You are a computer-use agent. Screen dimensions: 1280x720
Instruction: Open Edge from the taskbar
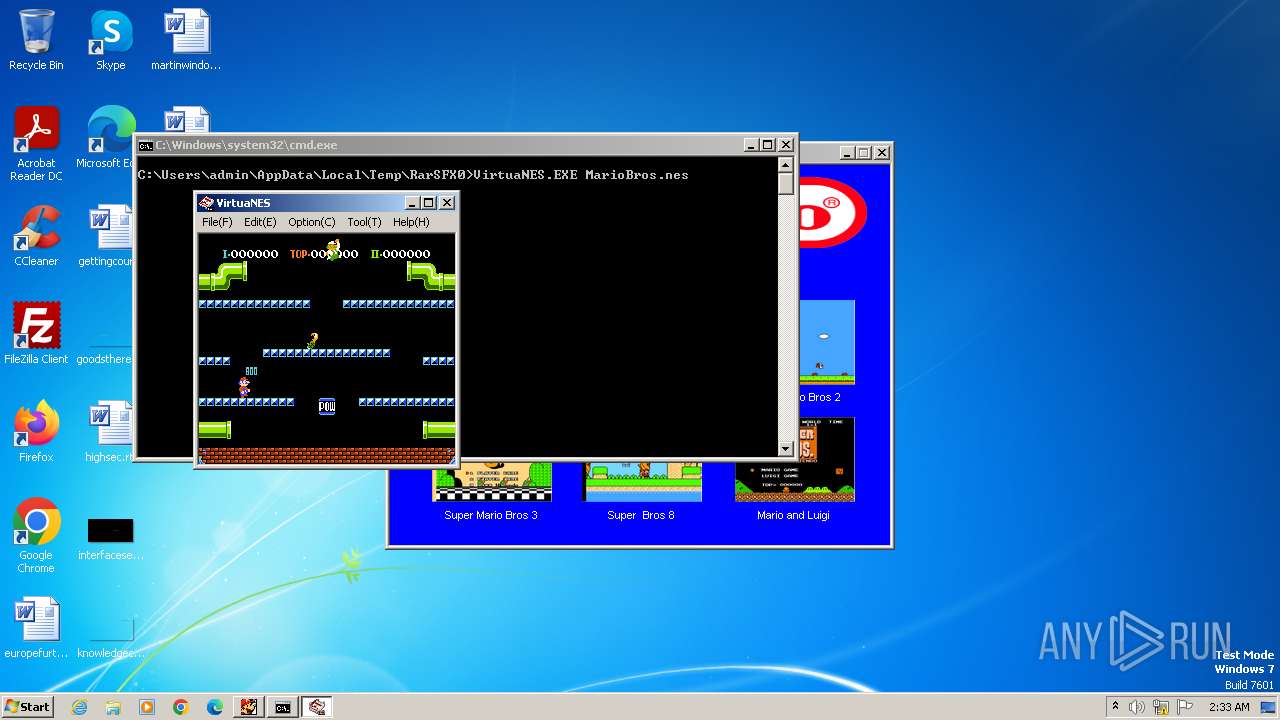tap(215, 707)
